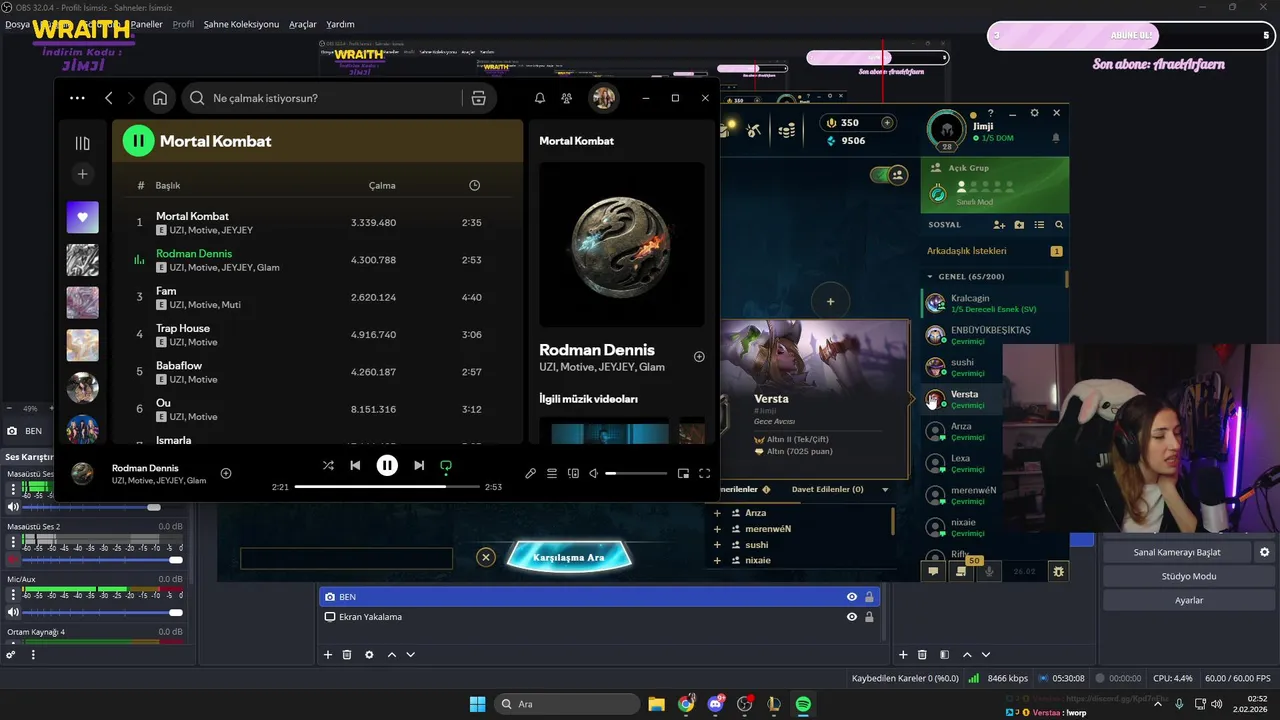Open the OBS Profil menu
The height and width of the screenshot is (720, 1280).
click(x=183, y=24)
